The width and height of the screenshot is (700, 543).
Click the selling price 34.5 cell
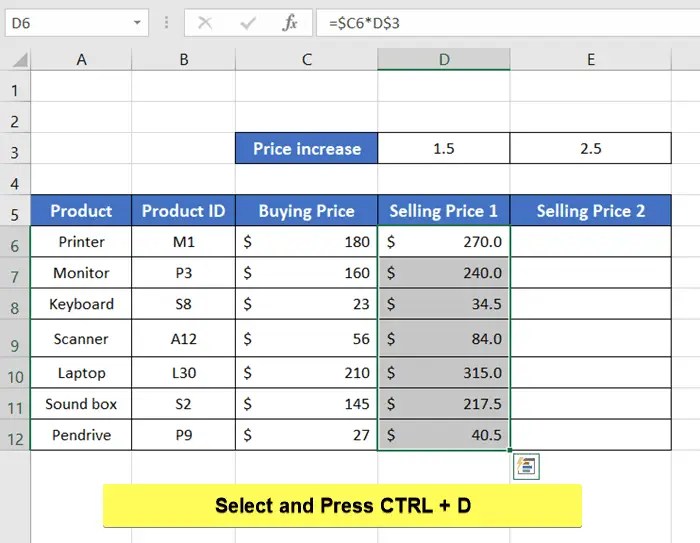coord(444,304)
